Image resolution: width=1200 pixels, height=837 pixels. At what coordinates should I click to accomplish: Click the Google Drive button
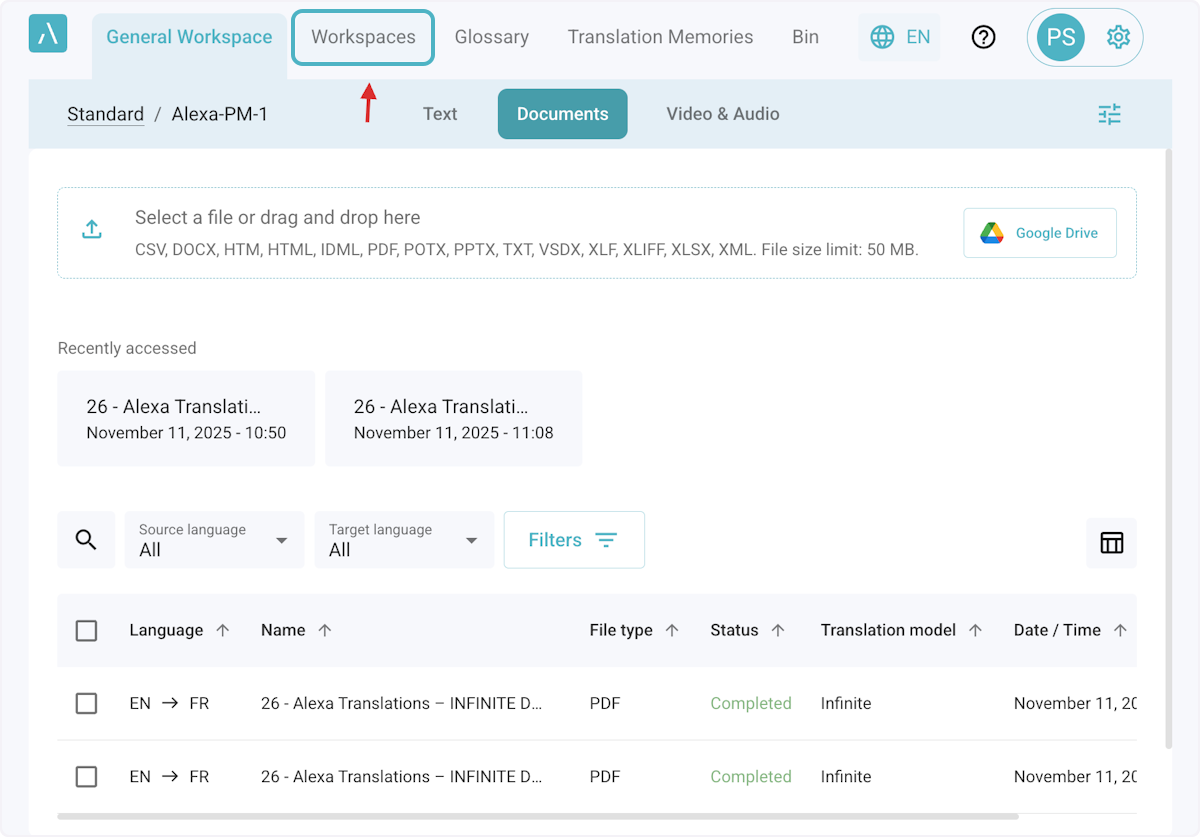point(1039,233)
